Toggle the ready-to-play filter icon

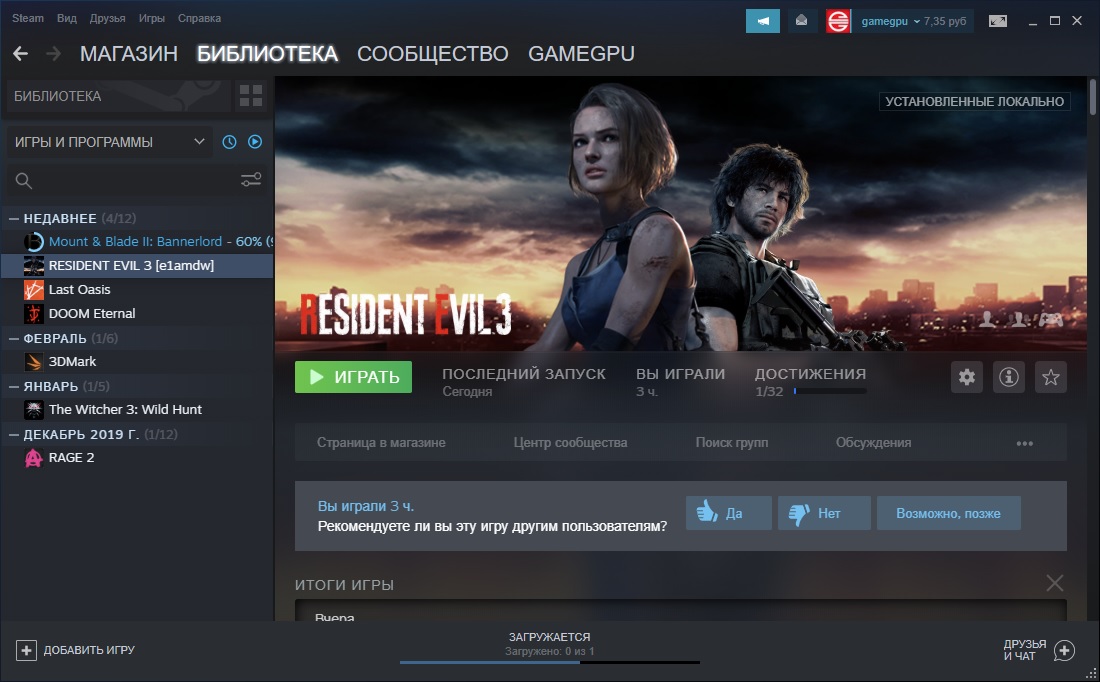pyautogui.click(x=255, y=142)
